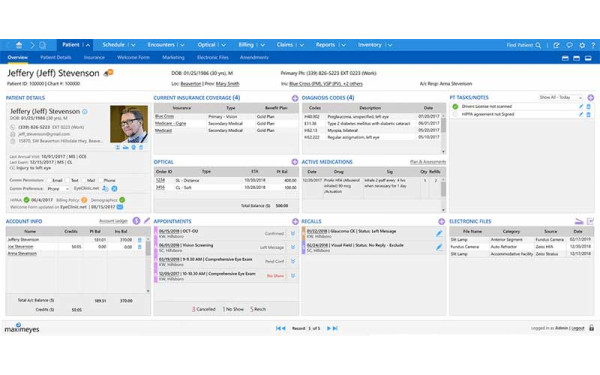Screen dimensions: 600x375
Task: Click the Blue Cross insurance link
Action: coord(165,116)
